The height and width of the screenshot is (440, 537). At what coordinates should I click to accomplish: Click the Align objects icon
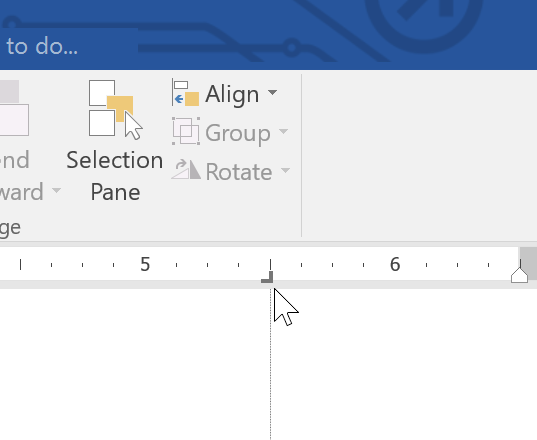(186, 93)
